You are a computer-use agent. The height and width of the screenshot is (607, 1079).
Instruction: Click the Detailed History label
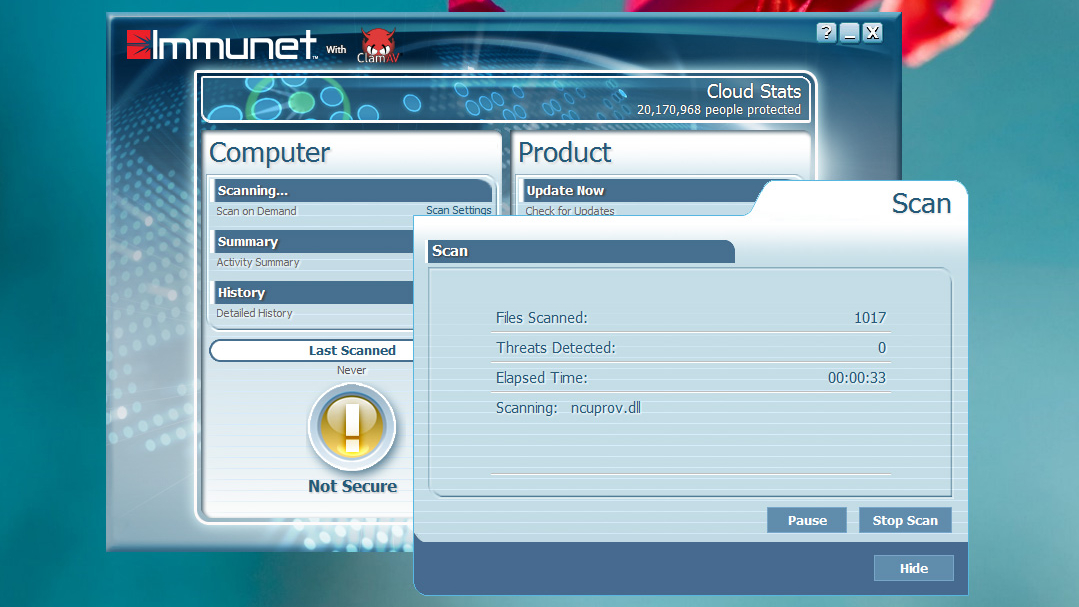pos(254,313)
